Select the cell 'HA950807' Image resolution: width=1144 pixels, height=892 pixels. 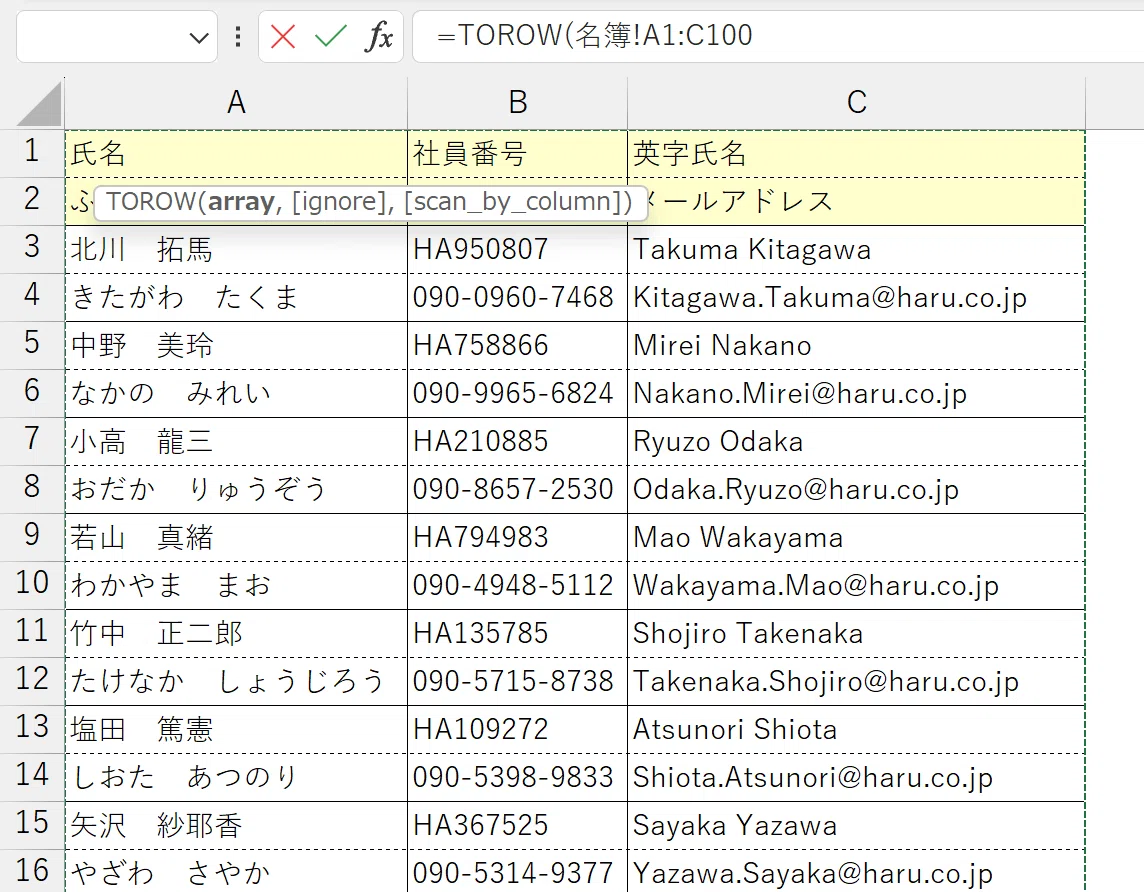[517, 250]
